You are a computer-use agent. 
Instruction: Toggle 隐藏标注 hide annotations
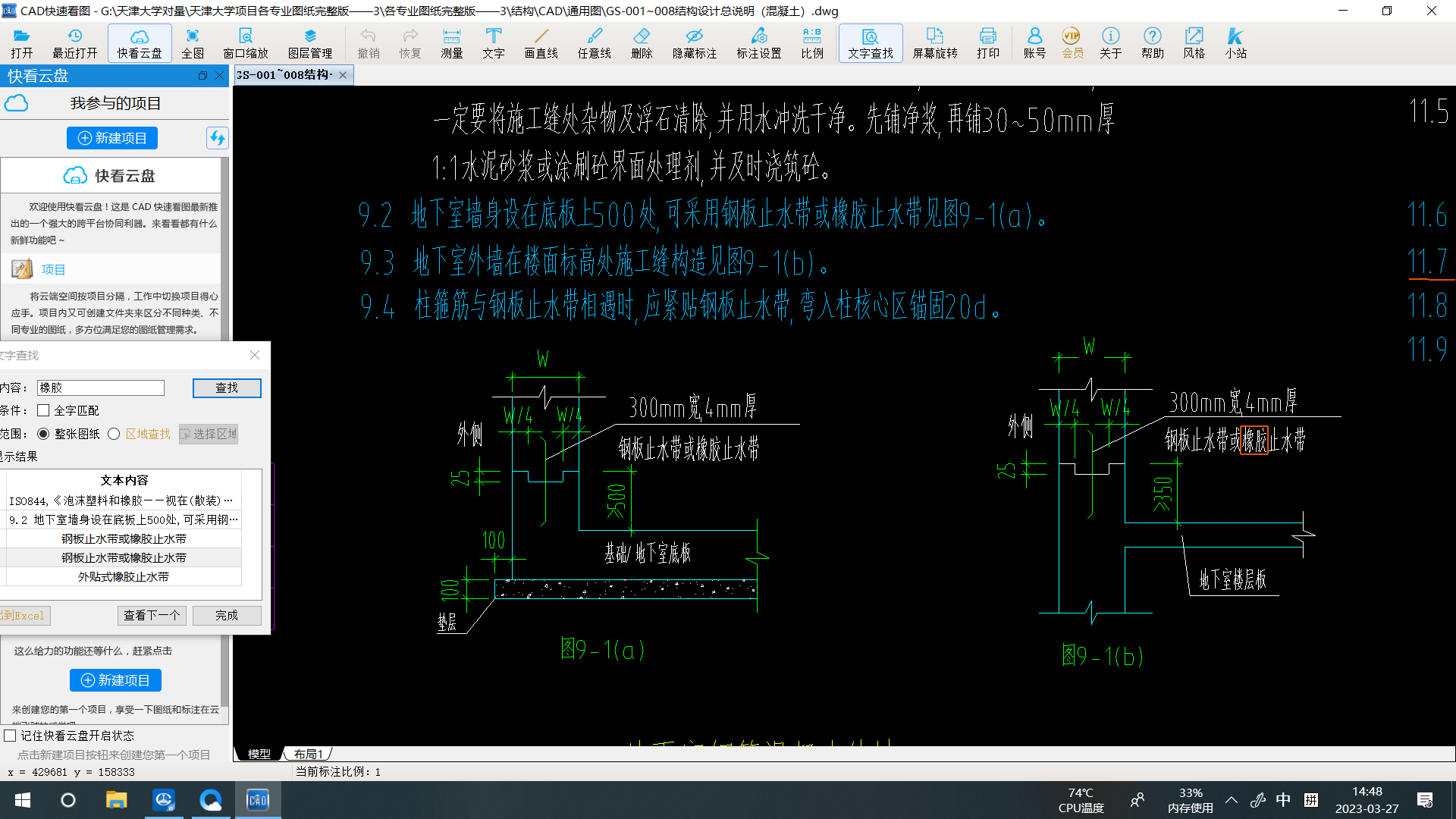point(695,43)
